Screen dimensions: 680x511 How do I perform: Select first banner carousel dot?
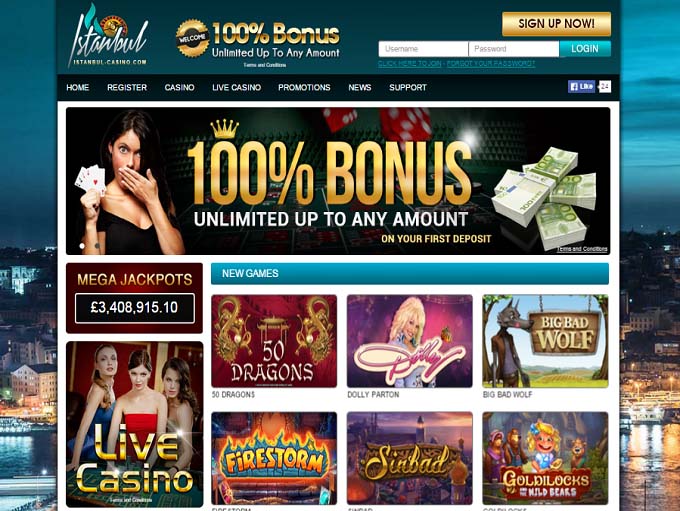click(x=82, y=246)
